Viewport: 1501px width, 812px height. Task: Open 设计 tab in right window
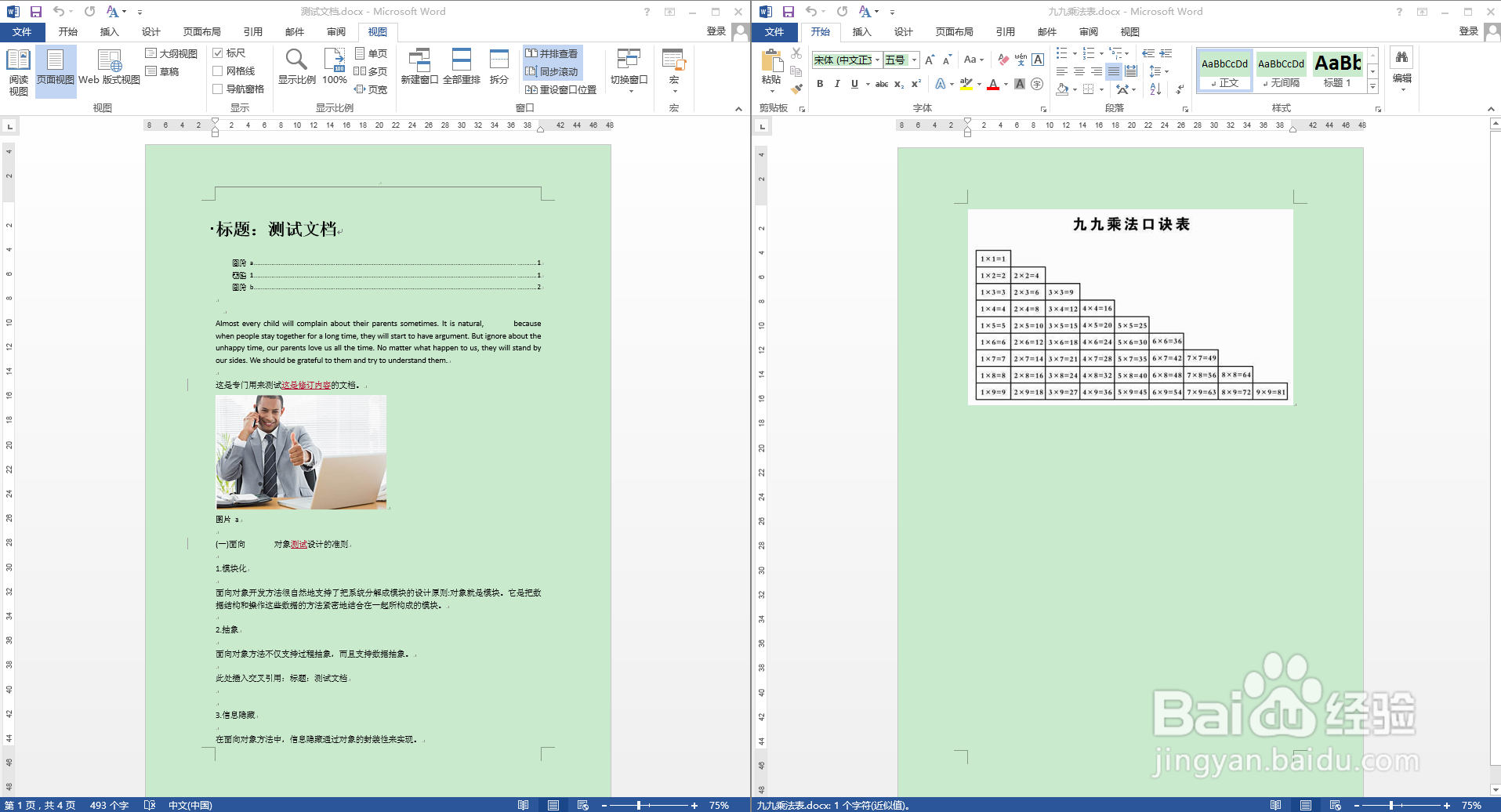pyautogui.click(x=904, y=32)
